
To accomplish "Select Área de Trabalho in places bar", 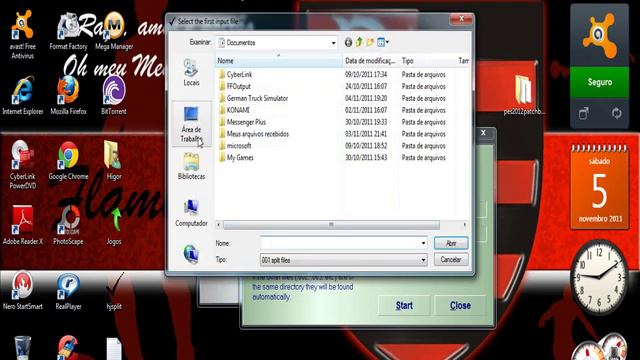I will (x=191, y=124).
